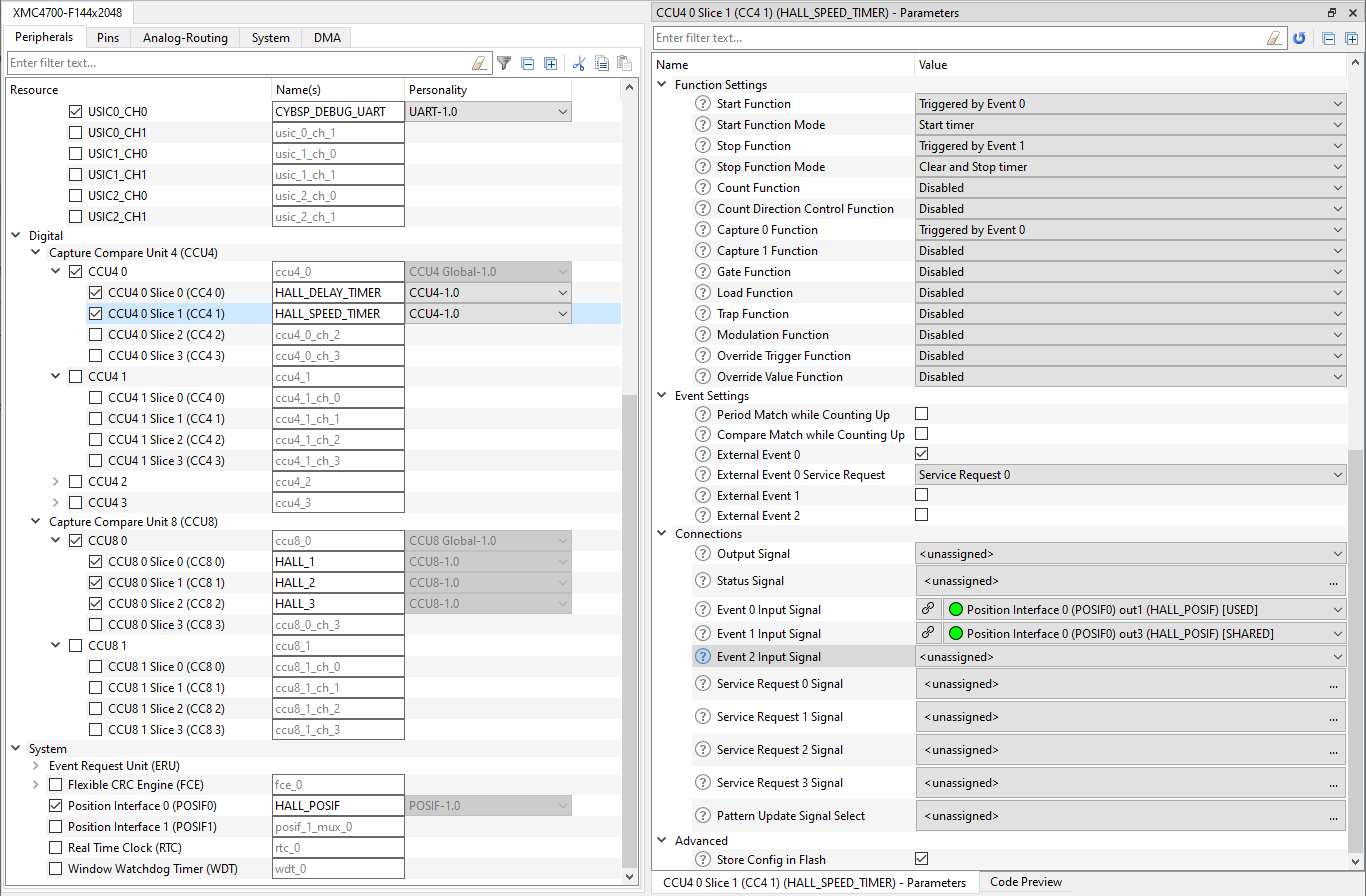
Task: Copy the selected resource configuration
Action: 602,63
